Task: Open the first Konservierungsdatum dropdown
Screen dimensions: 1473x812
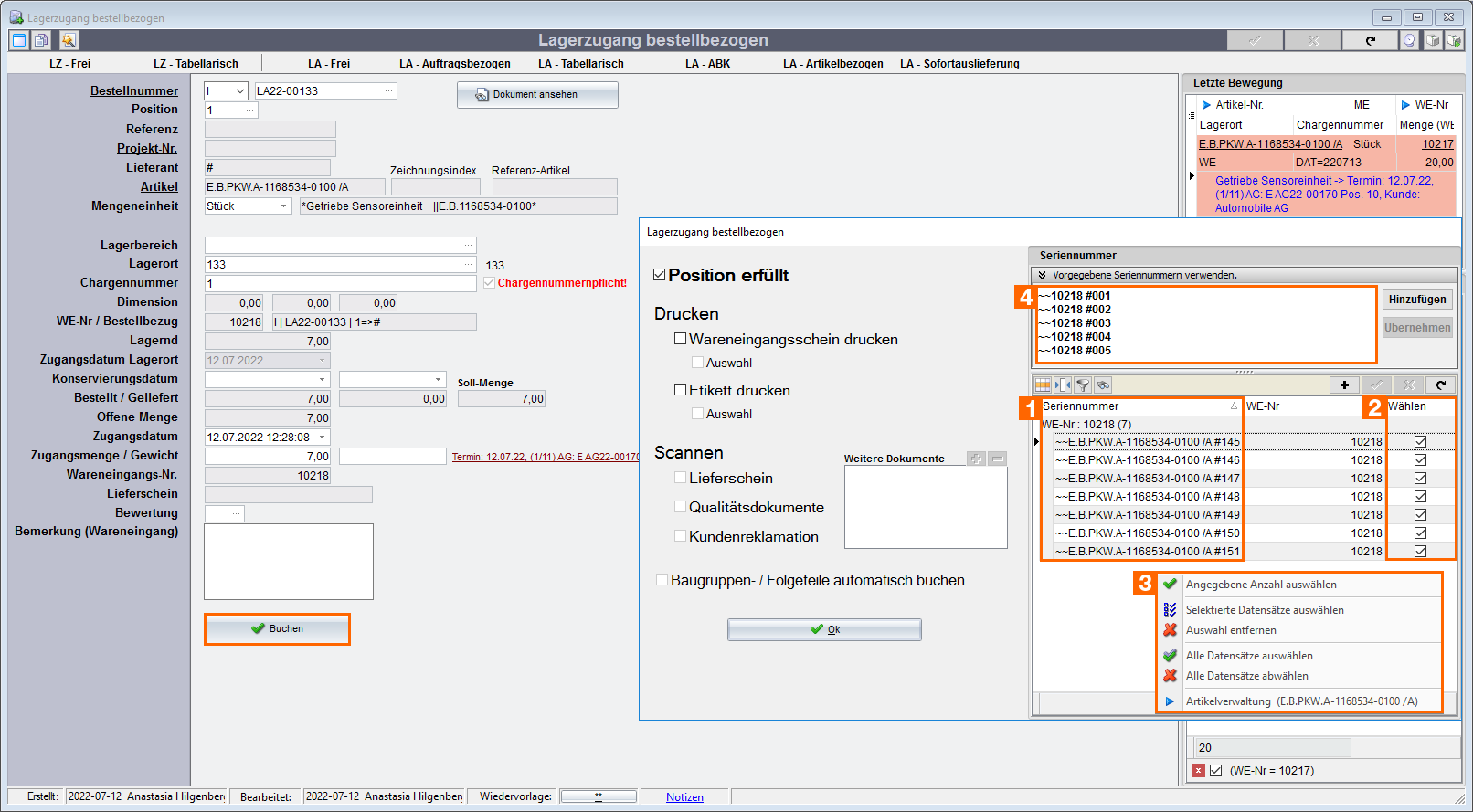Action: click(x=323, y=379)
